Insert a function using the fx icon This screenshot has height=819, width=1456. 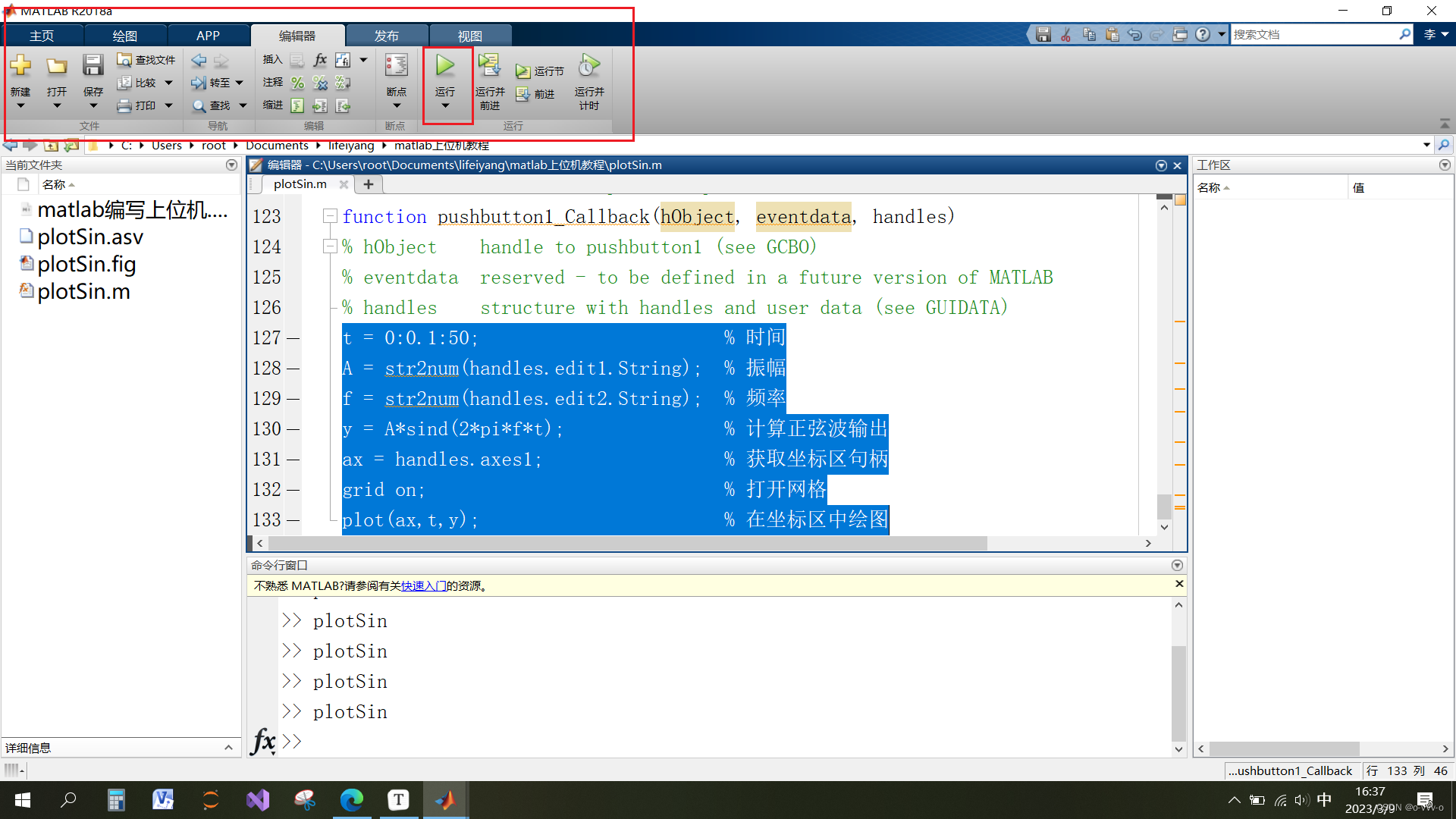320,60
